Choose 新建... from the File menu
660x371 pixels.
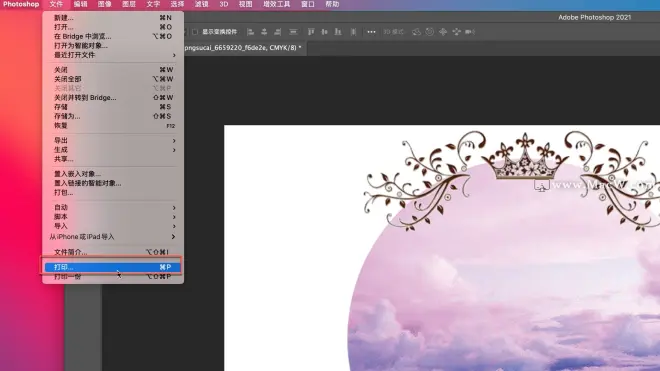click(113, 18)
